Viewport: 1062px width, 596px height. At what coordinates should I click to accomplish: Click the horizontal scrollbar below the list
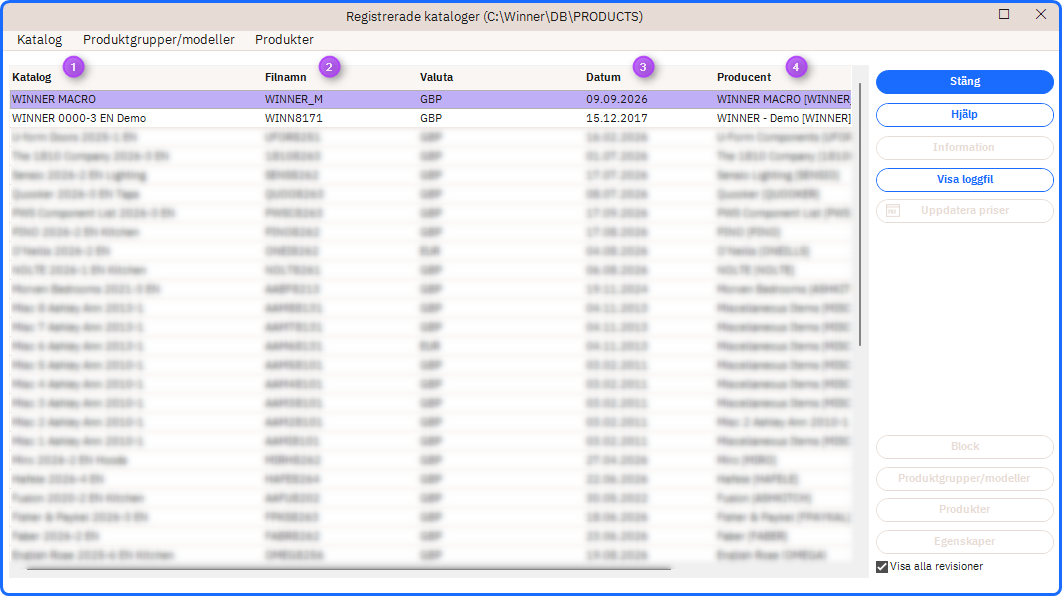tap(349, 569)
